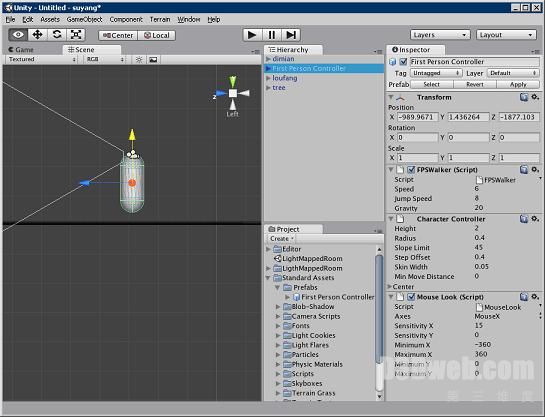Select First Person Controller in Hierarchy
Screen dimensions: 545x417
click(x=324, y=68)
